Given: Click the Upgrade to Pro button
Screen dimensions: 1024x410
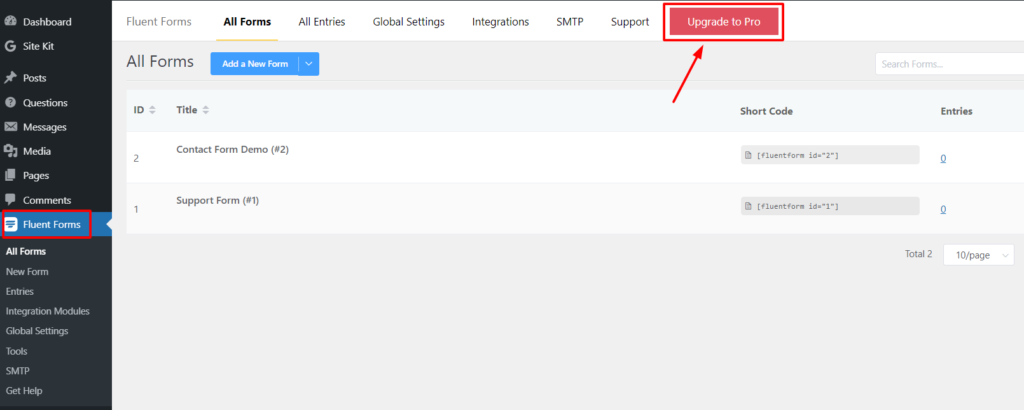Looking at the screenshot, I should [724, 22].
